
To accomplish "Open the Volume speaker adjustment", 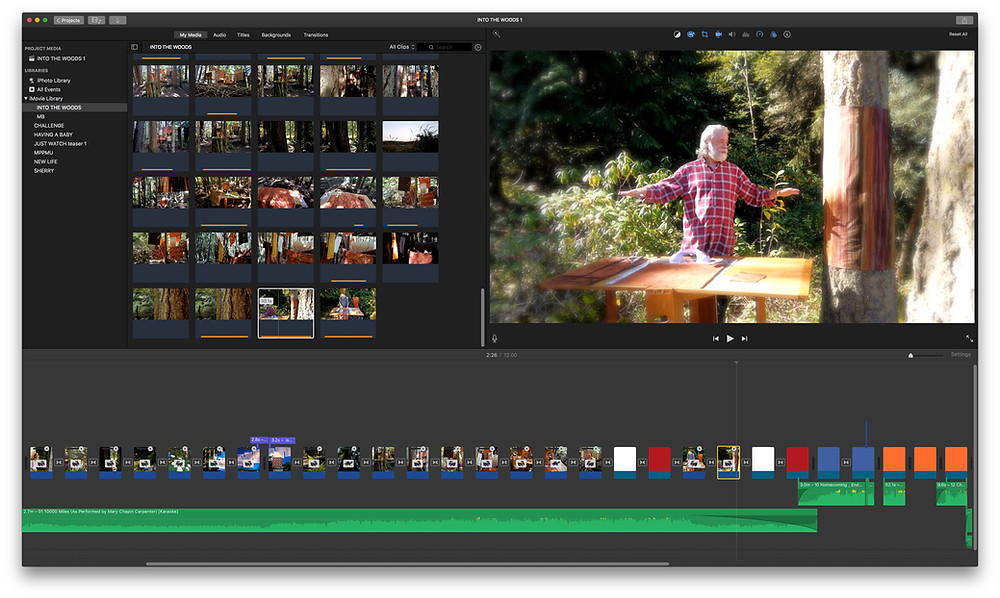I will coord(732,34).
